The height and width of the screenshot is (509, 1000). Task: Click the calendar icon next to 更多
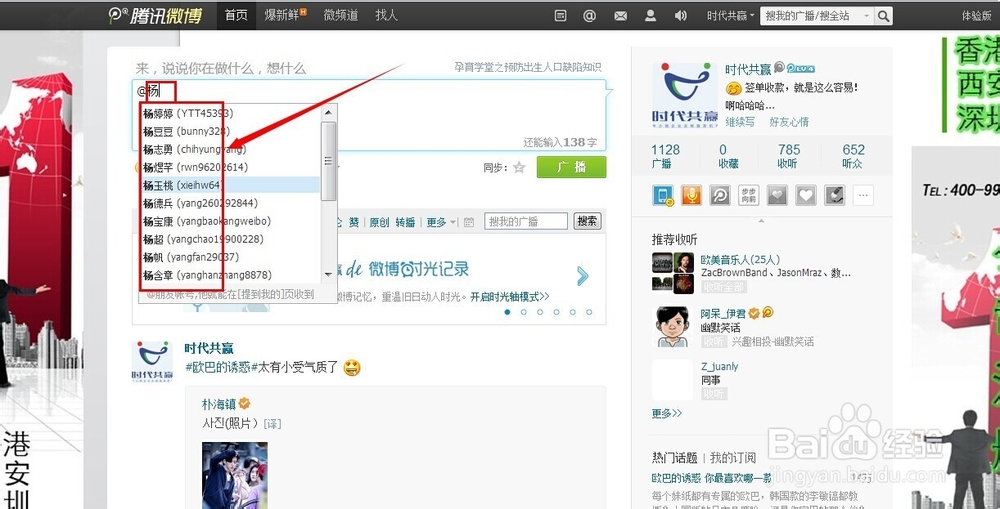tap(469, 222)
